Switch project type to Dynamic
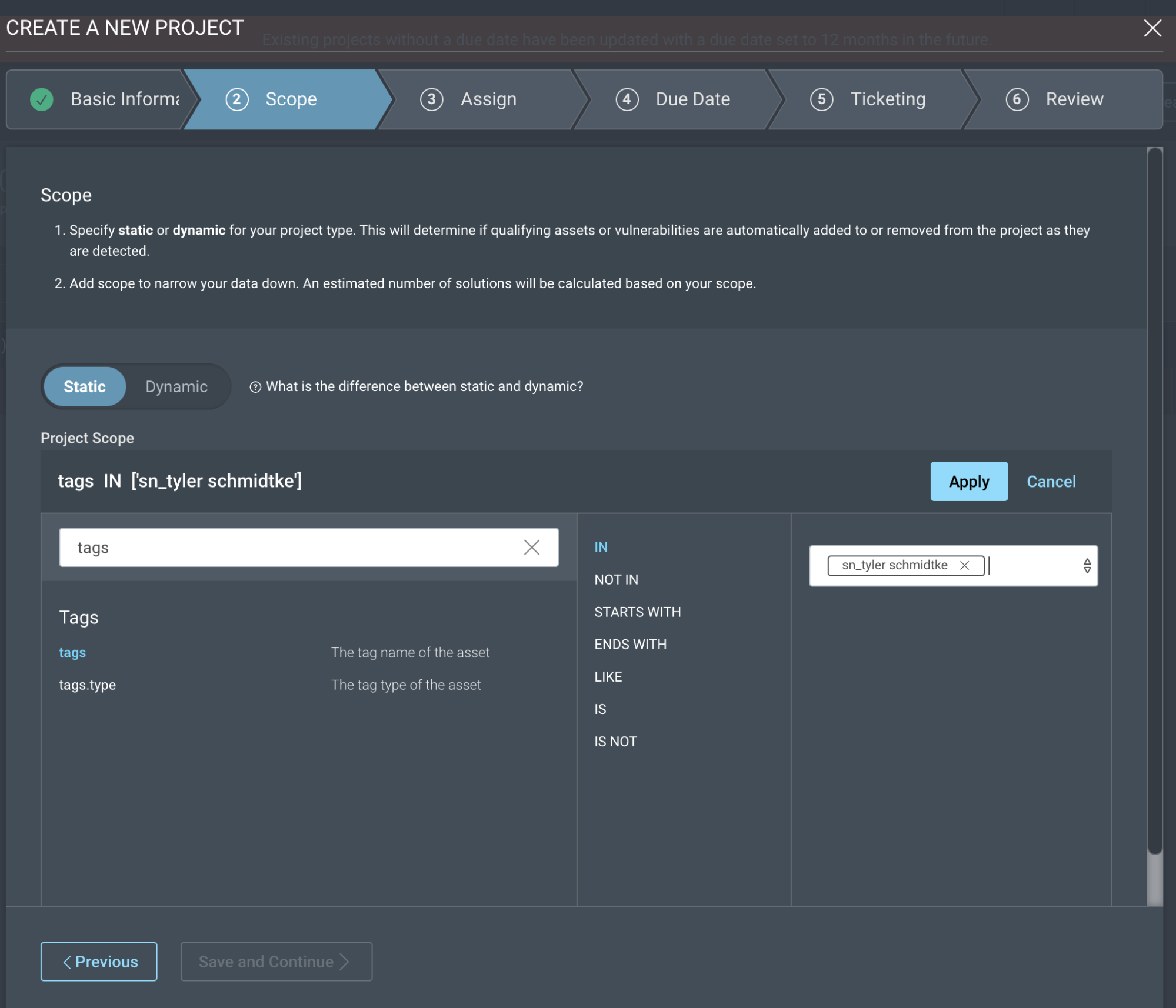Screen dimensions: 1176x1008 tap(176, 387)
